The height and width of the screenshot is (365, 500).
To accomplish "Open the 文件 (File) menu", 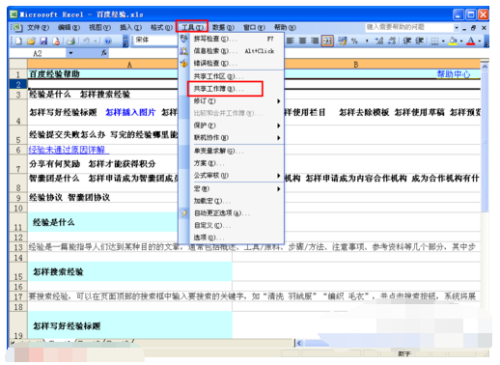I will point(38,27).
